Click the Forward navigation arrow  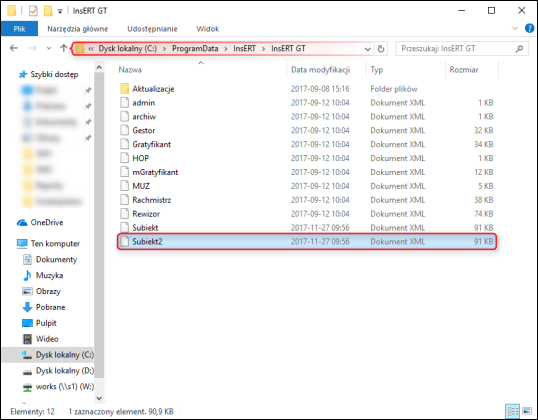pos(33,48)
